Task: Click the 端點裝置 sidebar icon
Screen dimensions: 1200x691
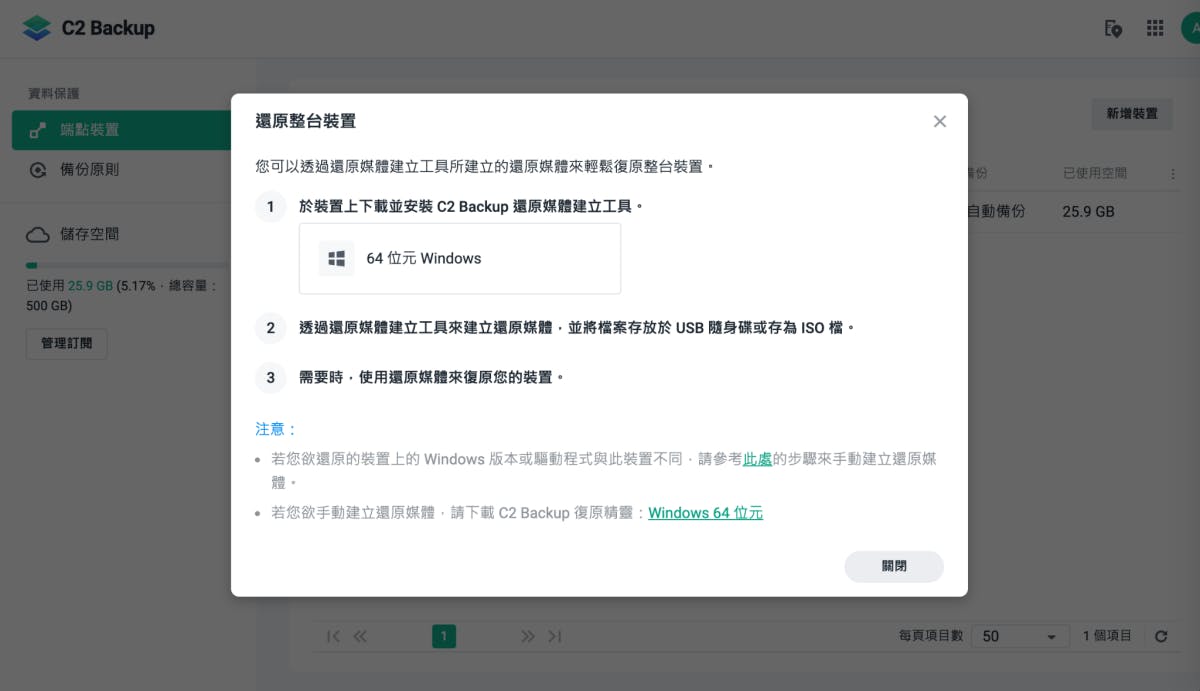Action: click(x=38, y=130)
